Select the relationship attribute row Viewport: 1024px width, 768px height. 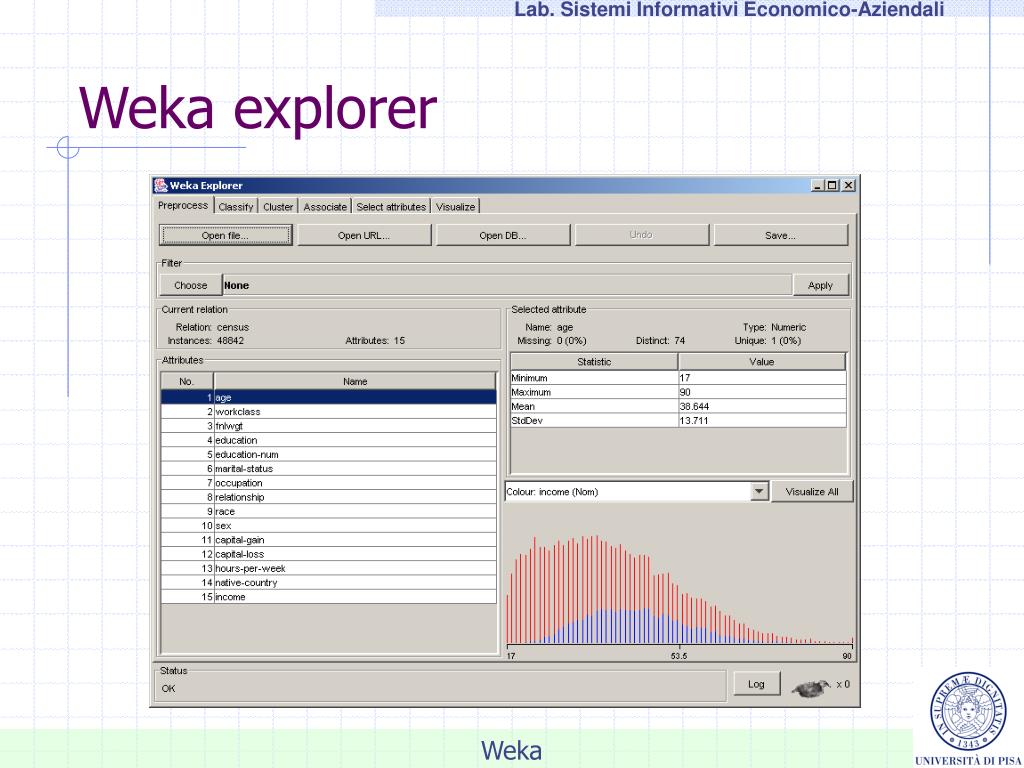coord(328,497)
